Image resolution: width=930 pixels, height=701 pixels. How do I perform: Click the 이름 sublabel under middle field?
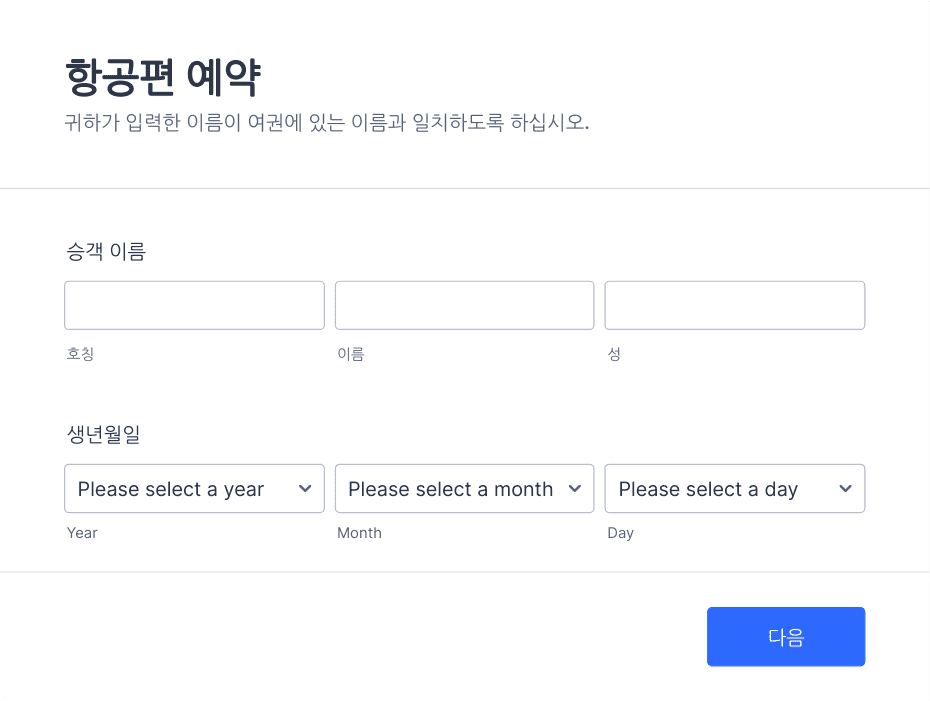click(351, 354)
